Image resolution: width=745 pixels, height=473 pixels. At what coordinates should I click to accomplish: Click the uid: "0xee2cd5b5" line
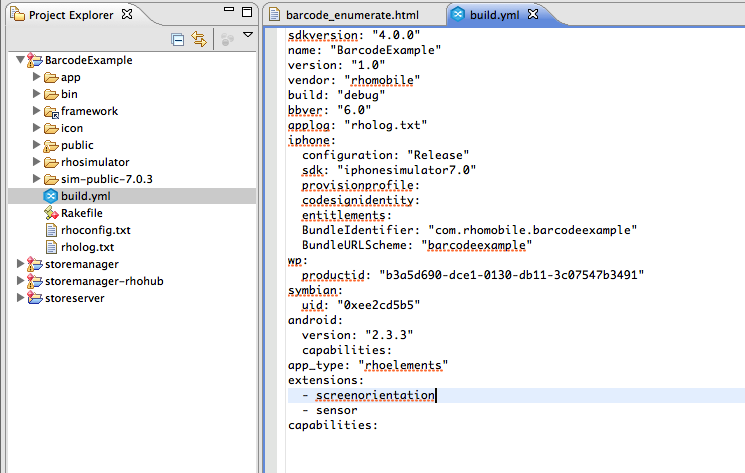tap(361, 305)
